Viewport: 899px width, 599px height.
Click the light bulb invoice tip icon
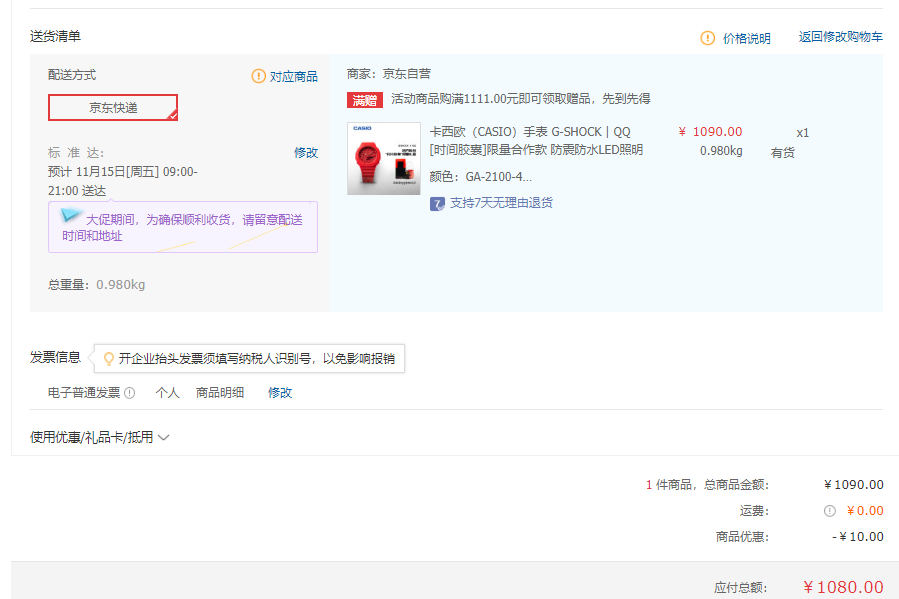pyautogui.click(x=108, y=359)
